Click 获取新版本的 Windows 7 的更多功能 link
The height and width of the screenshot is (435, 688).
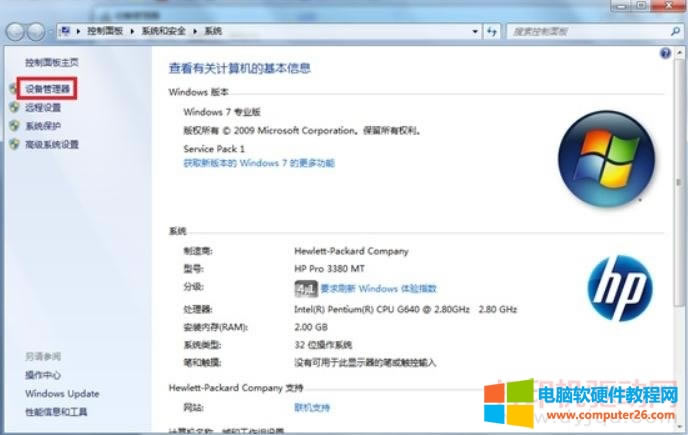tap(259, 163)
